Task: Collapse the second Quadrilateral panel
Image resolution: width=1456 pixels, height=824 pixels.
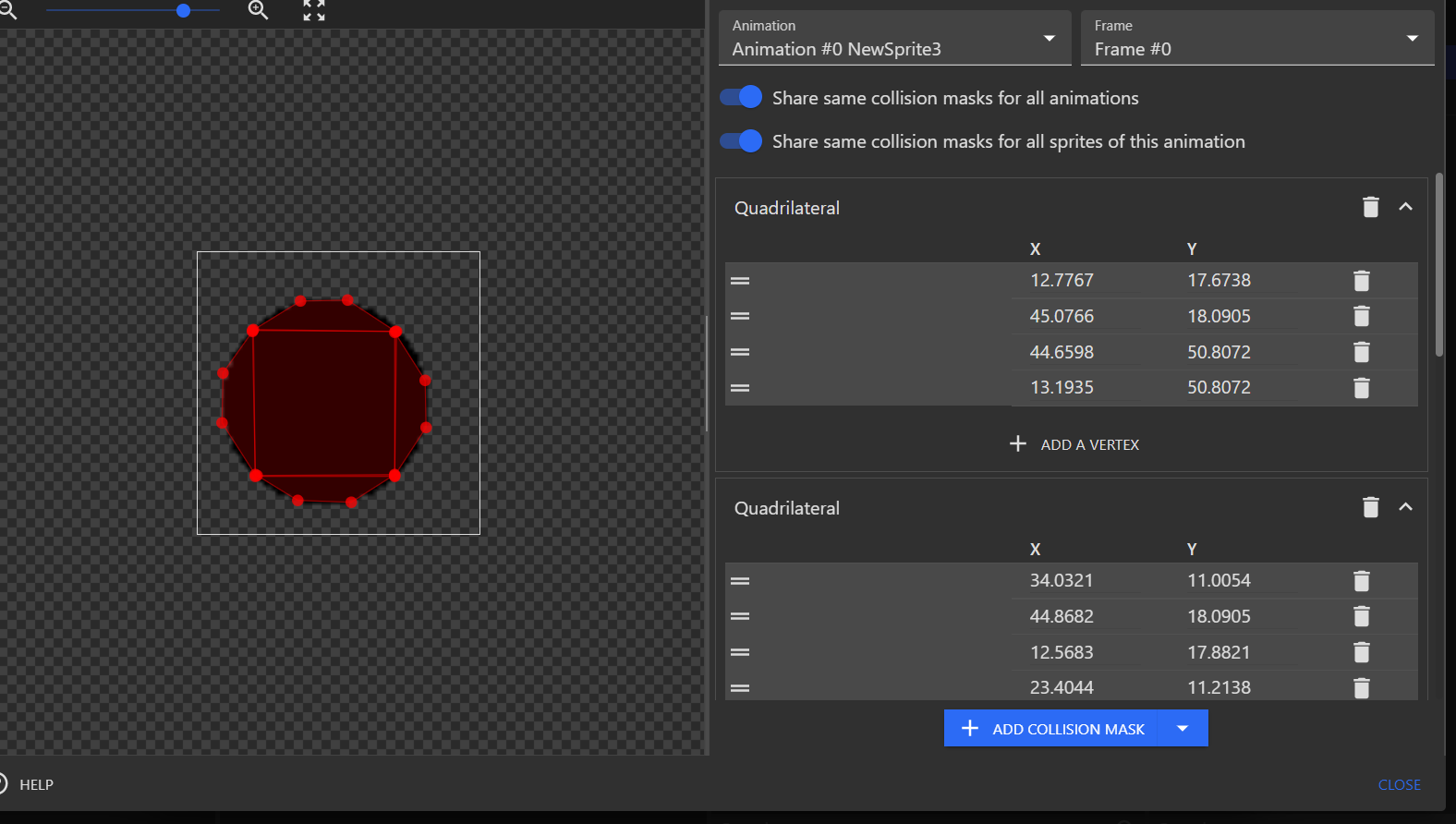Action: point(1405,507)
